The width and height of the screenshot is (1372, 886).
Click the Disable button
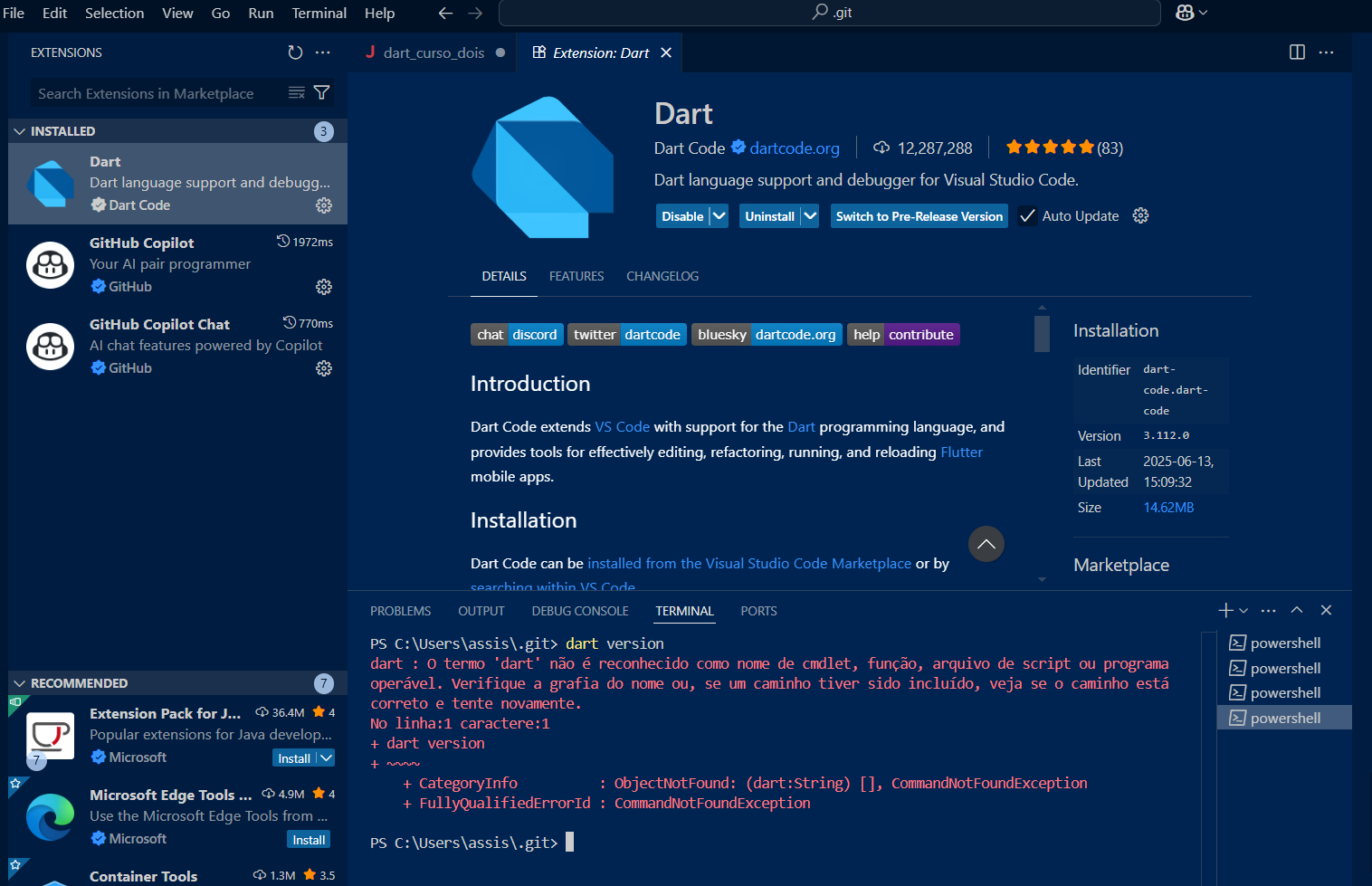(682, 216)
